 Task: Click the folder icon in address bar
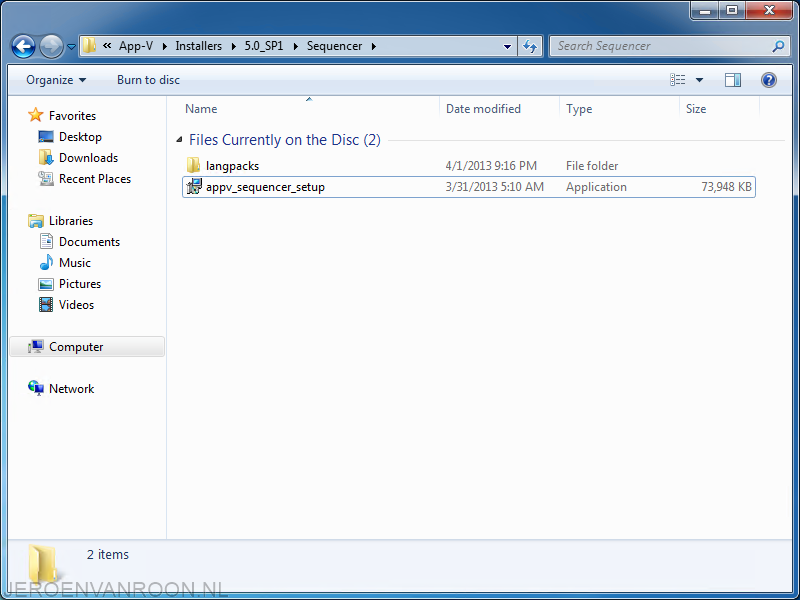[x=89, y=46]
